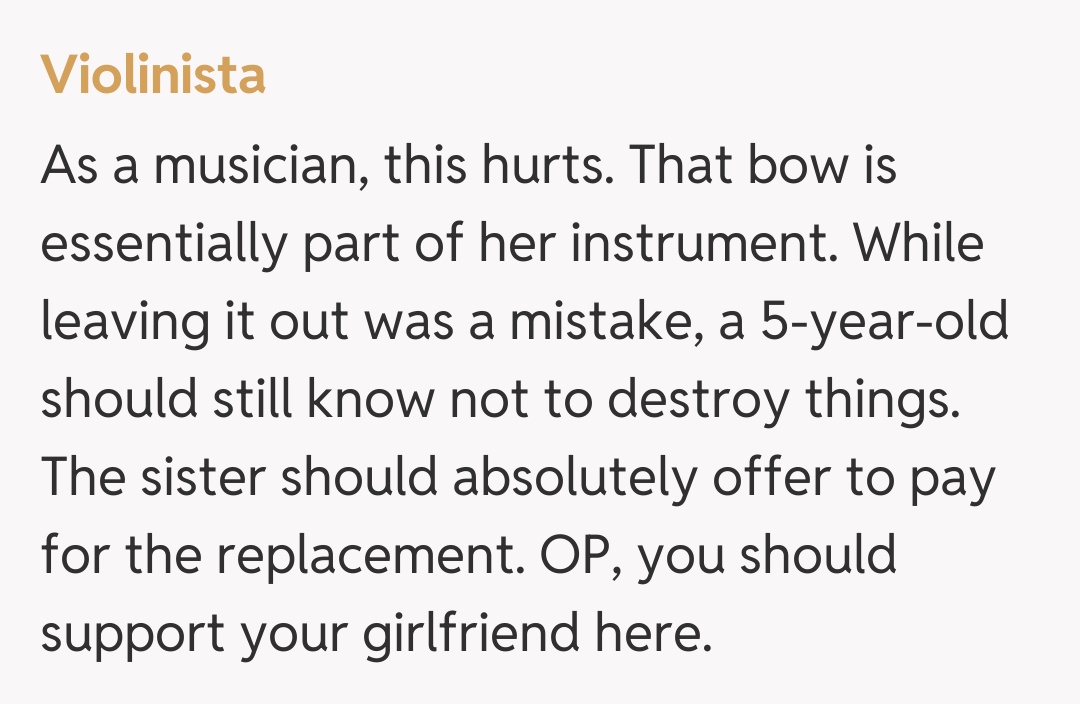Open the Violinista user profile
The height and width of the screenshot is (704, 1080).
(x=153, y=75)
